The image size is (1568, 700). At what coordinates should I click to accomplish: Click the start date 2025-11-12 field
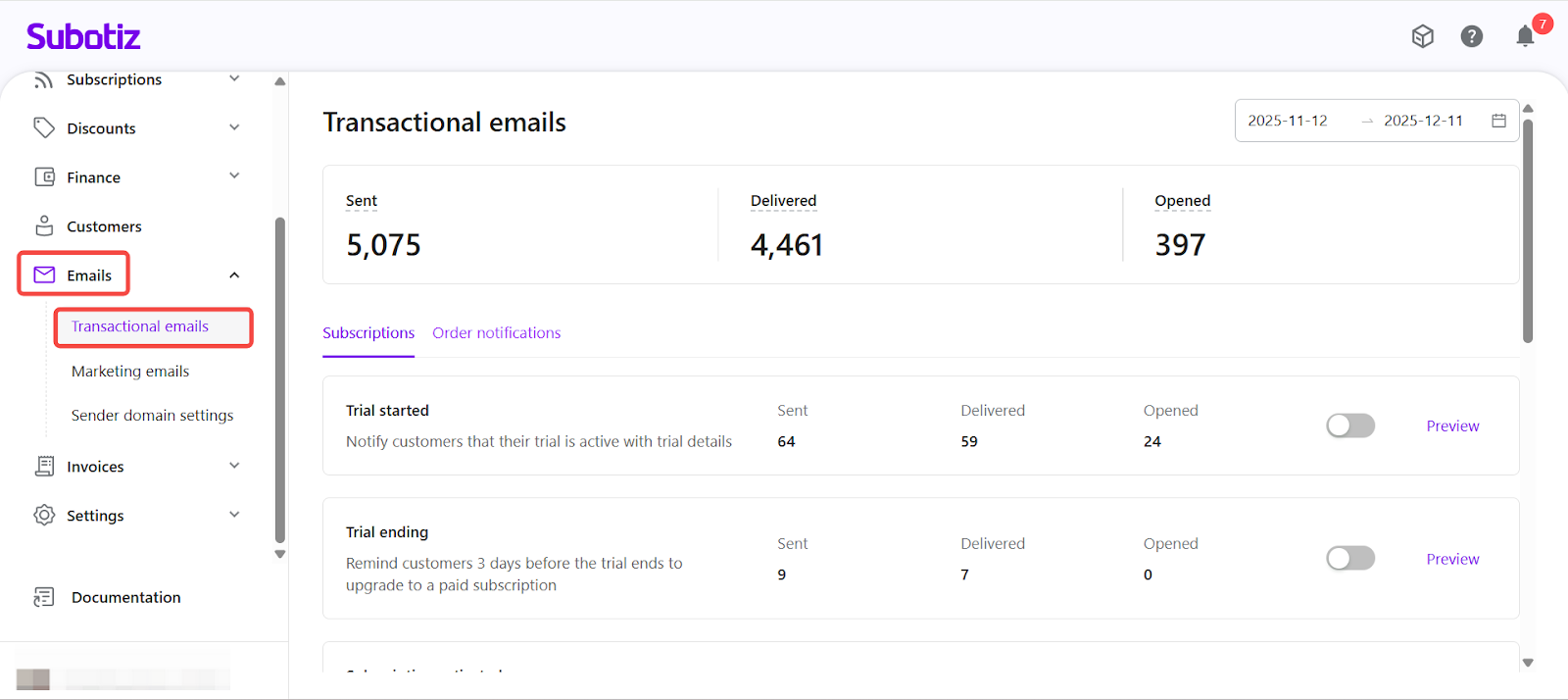pos(1287,121)
